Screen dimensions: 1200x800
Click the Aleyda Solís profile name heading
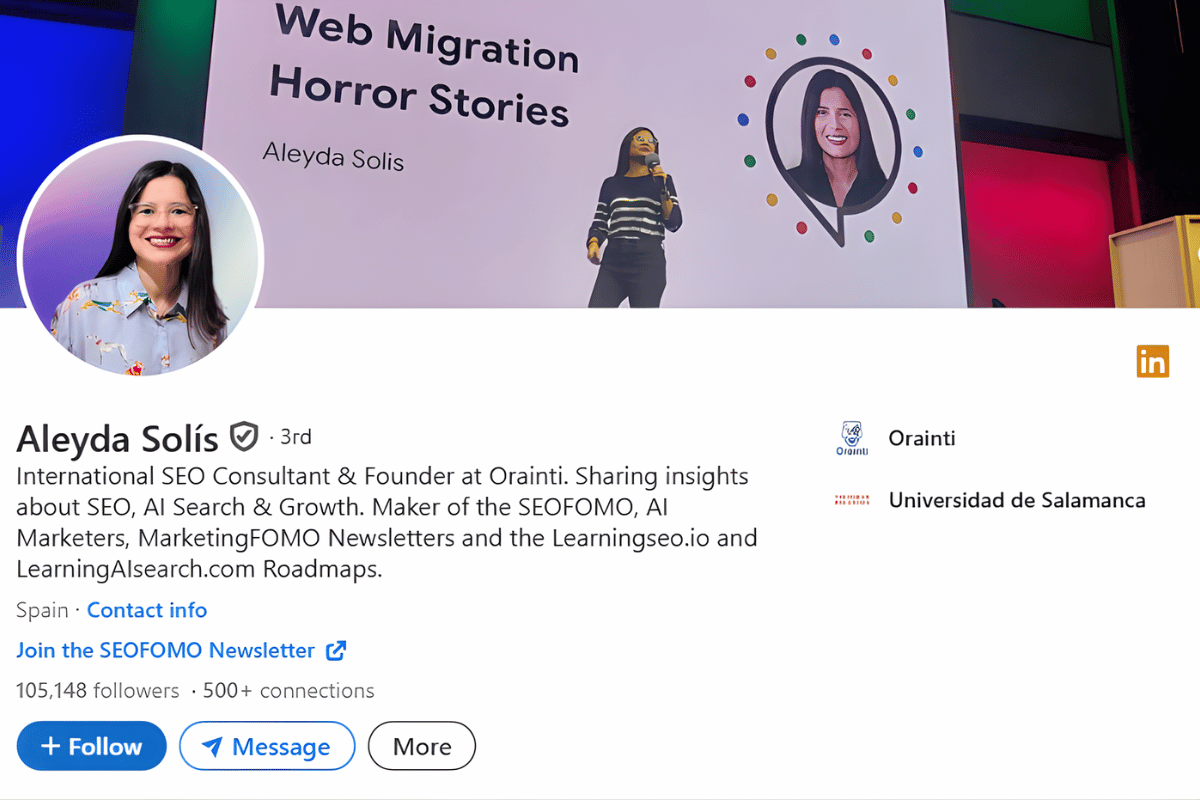[x=117, y=438]
